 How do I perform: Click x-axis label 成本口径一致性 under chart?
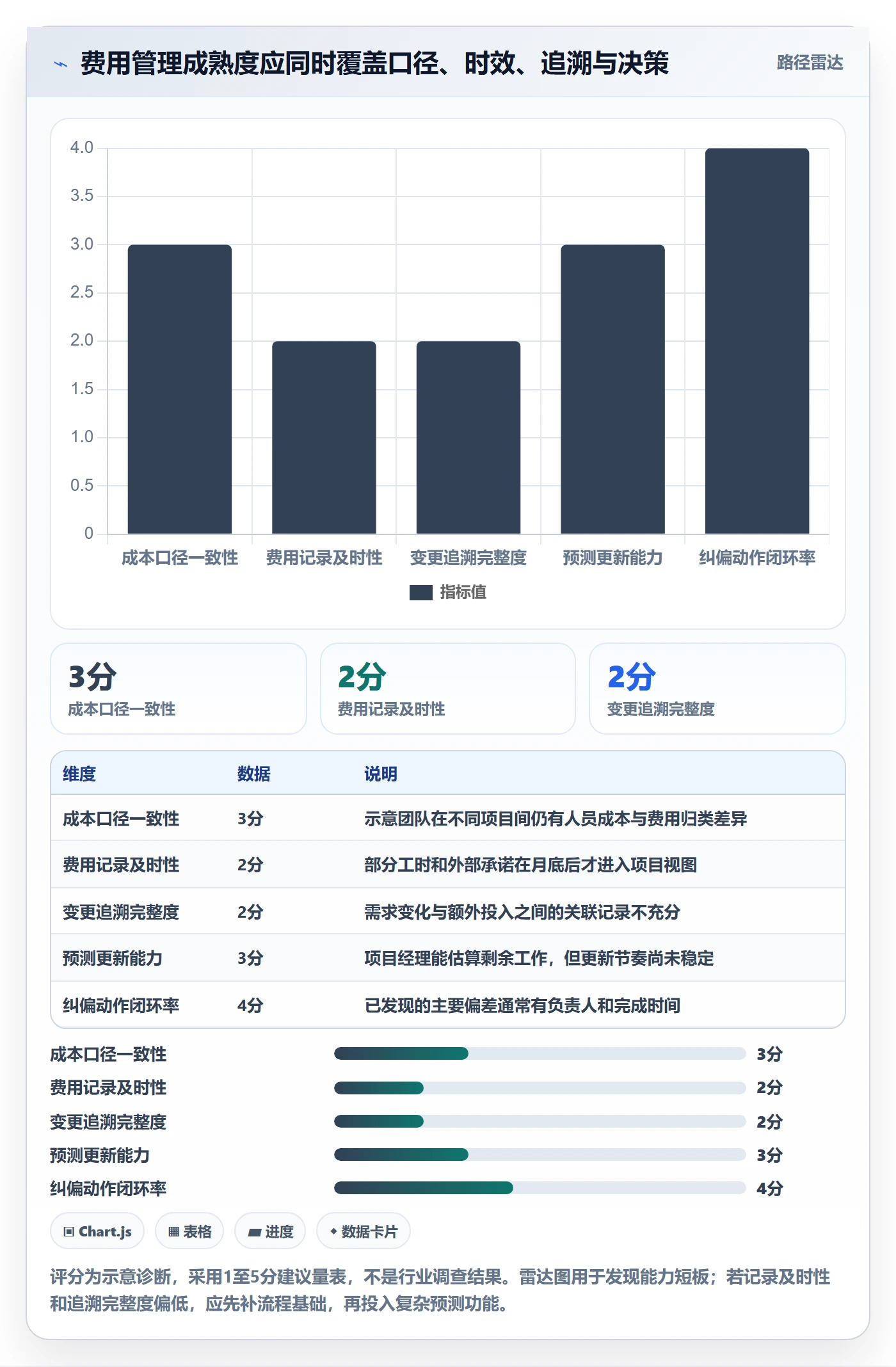pyautogui.click(x=180, y=558)
